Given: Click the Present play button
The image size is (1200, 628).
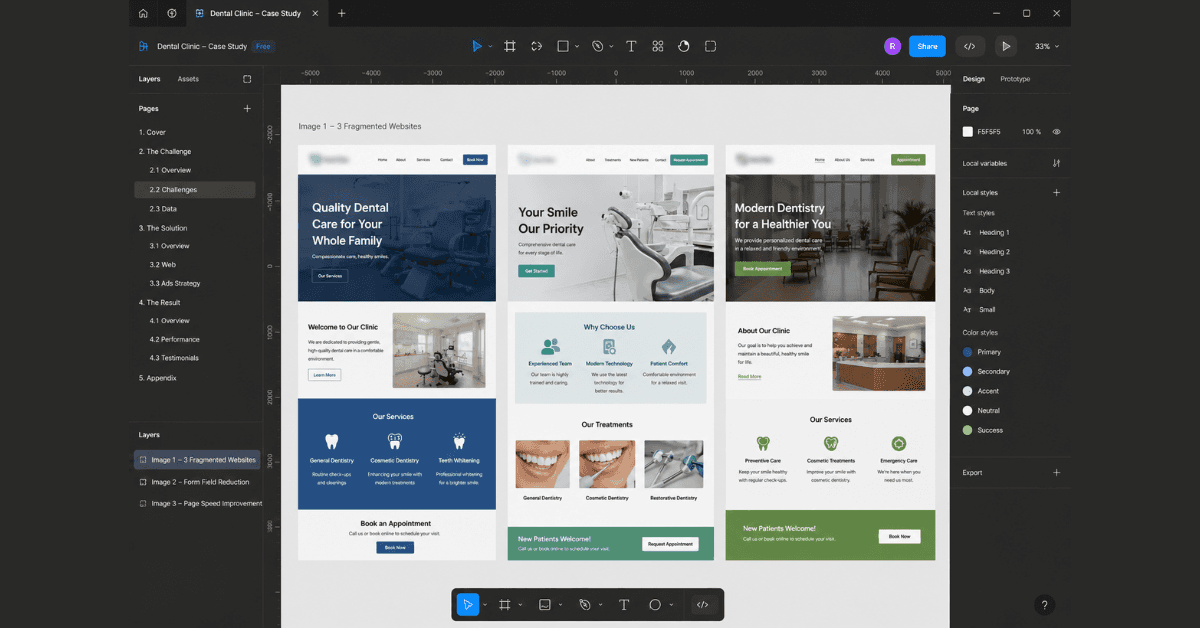Looking at the screenshot, I should click(x=1006, y=46).
